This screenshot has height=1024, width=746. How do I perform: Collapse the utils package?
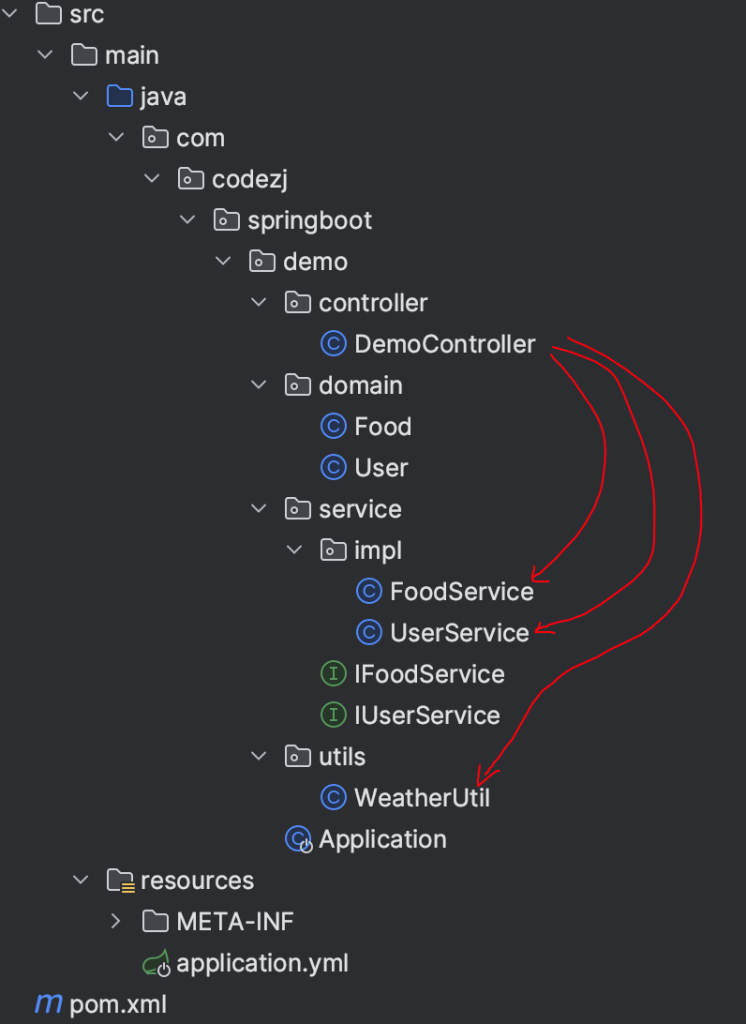tap(259, 756)
